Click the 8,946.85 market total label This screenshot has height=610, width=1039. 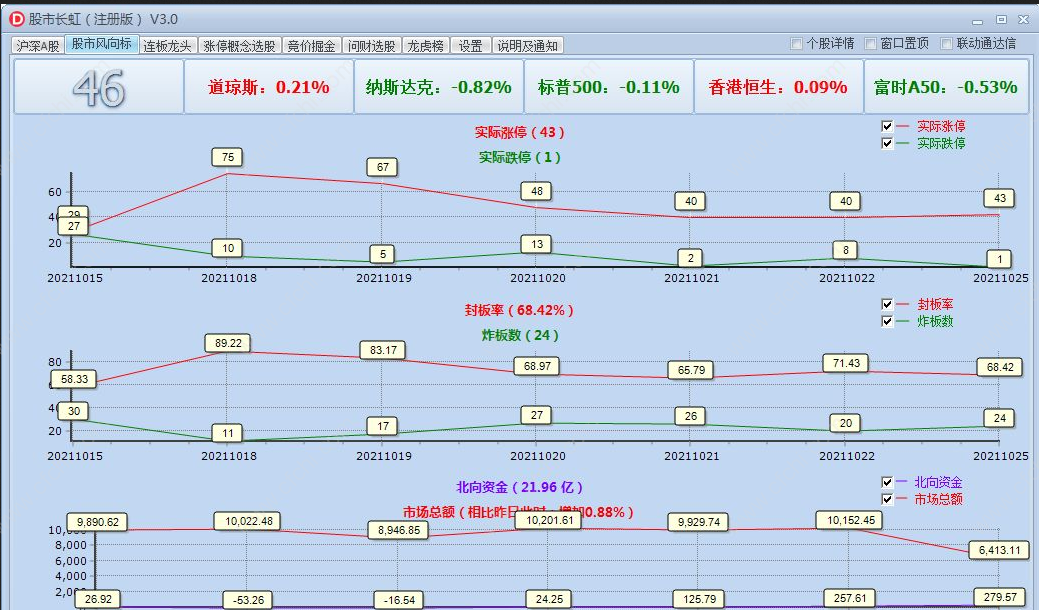click(x=399, y=530)
